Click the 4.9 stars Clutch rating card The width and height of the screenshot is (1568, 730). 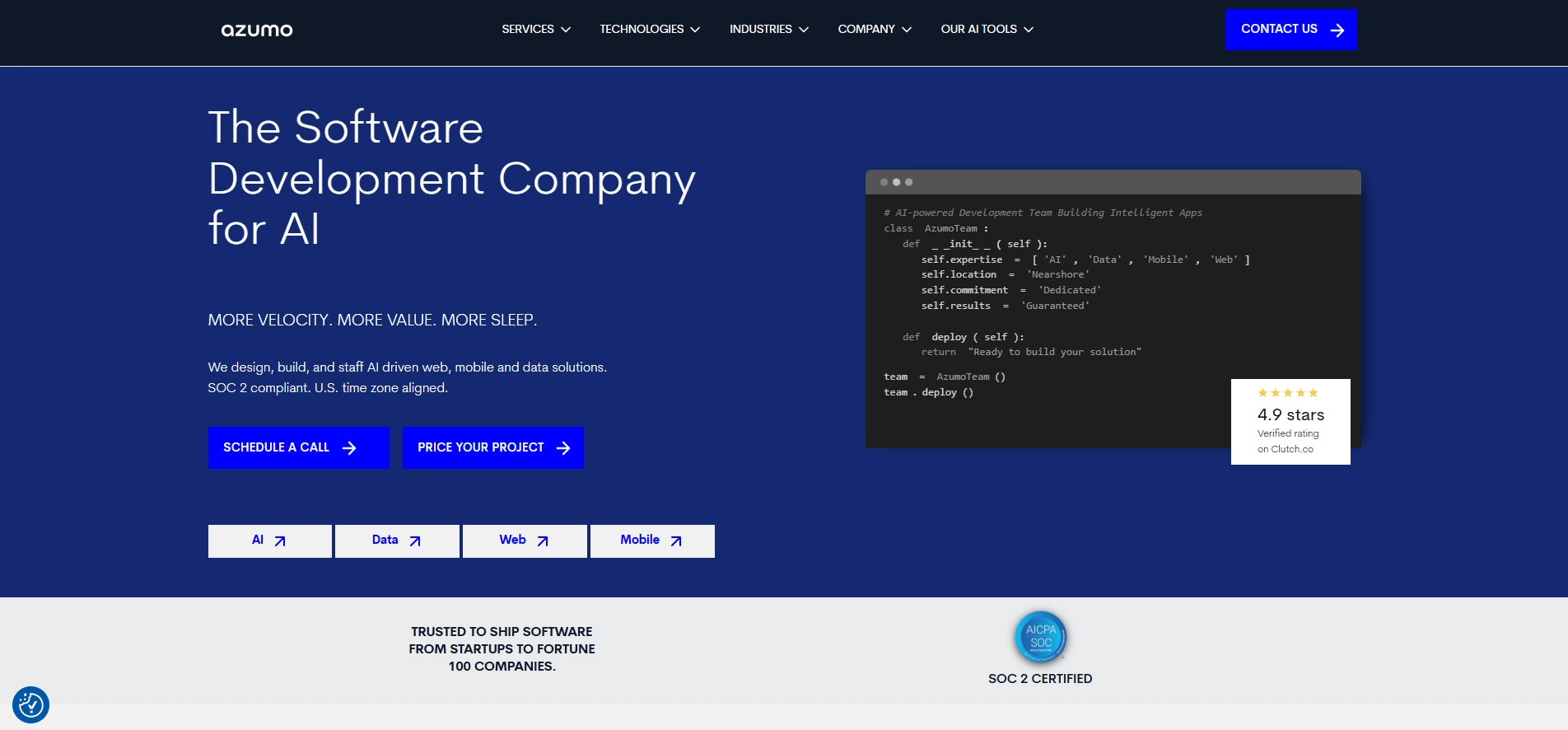[1290, 422]
